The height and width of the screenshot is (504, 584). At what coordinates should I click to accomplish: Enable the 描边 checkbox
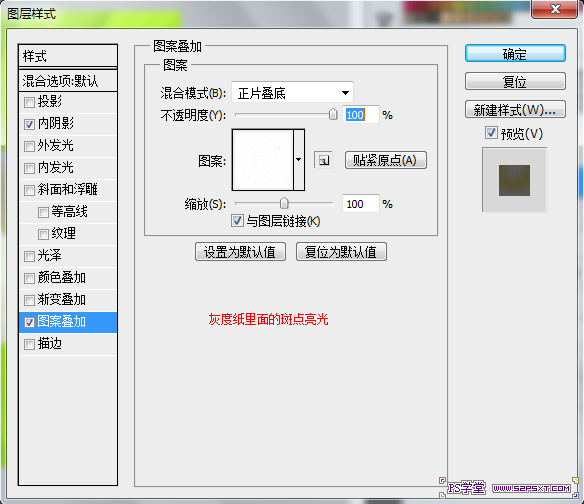click(x=29, y=344)
